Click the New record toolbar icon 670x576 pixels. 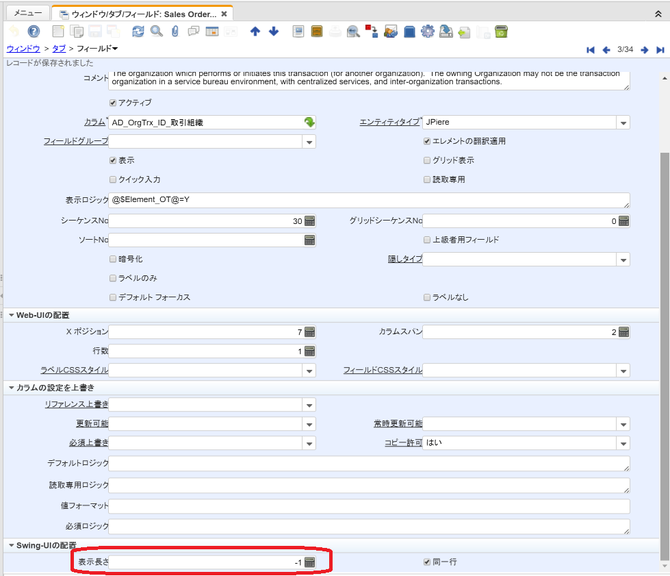pyautogui.click(x=58, y=31)
